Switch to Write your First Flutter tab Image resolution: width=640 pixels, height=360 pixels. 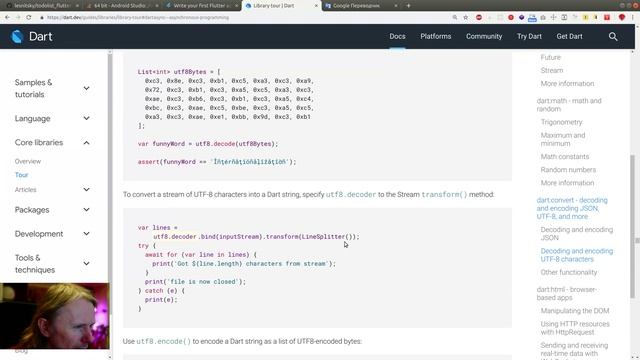point(202,6)
